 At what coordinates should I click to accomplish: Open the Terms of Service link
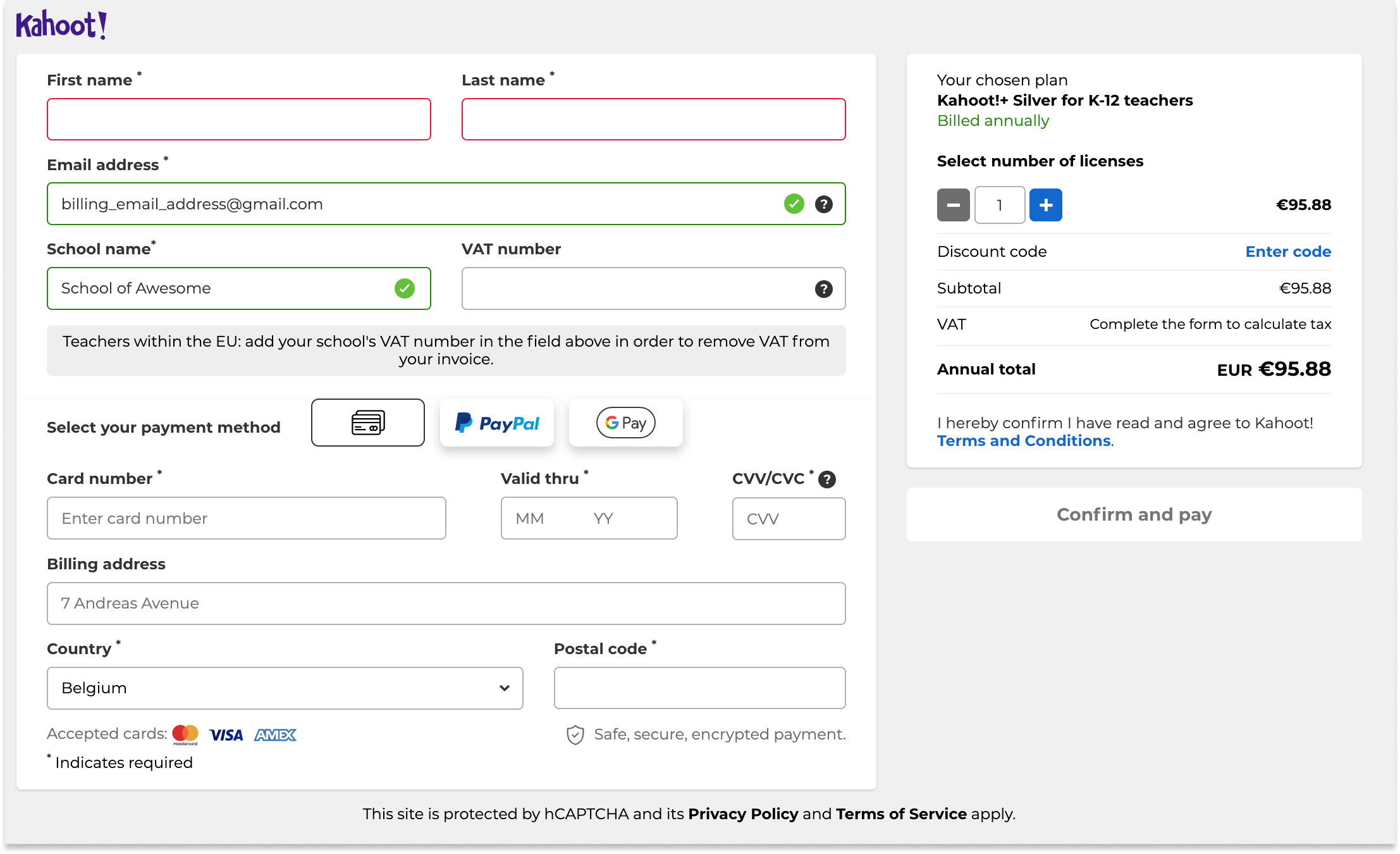[900, 814]
